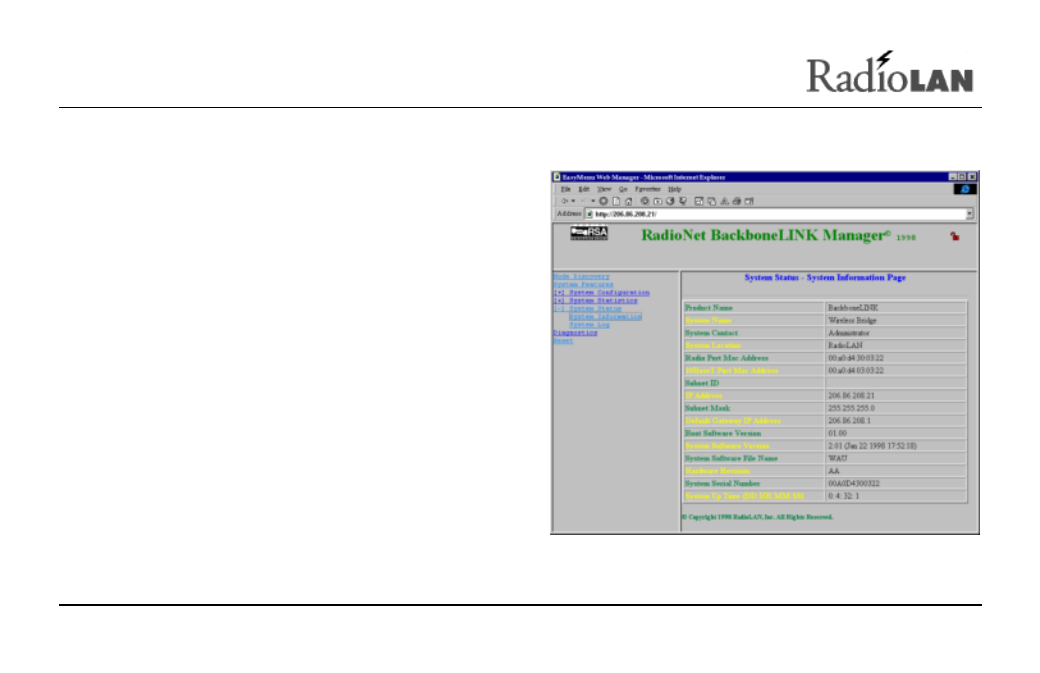Open the File menu
1040x673 pixels.
566,190
